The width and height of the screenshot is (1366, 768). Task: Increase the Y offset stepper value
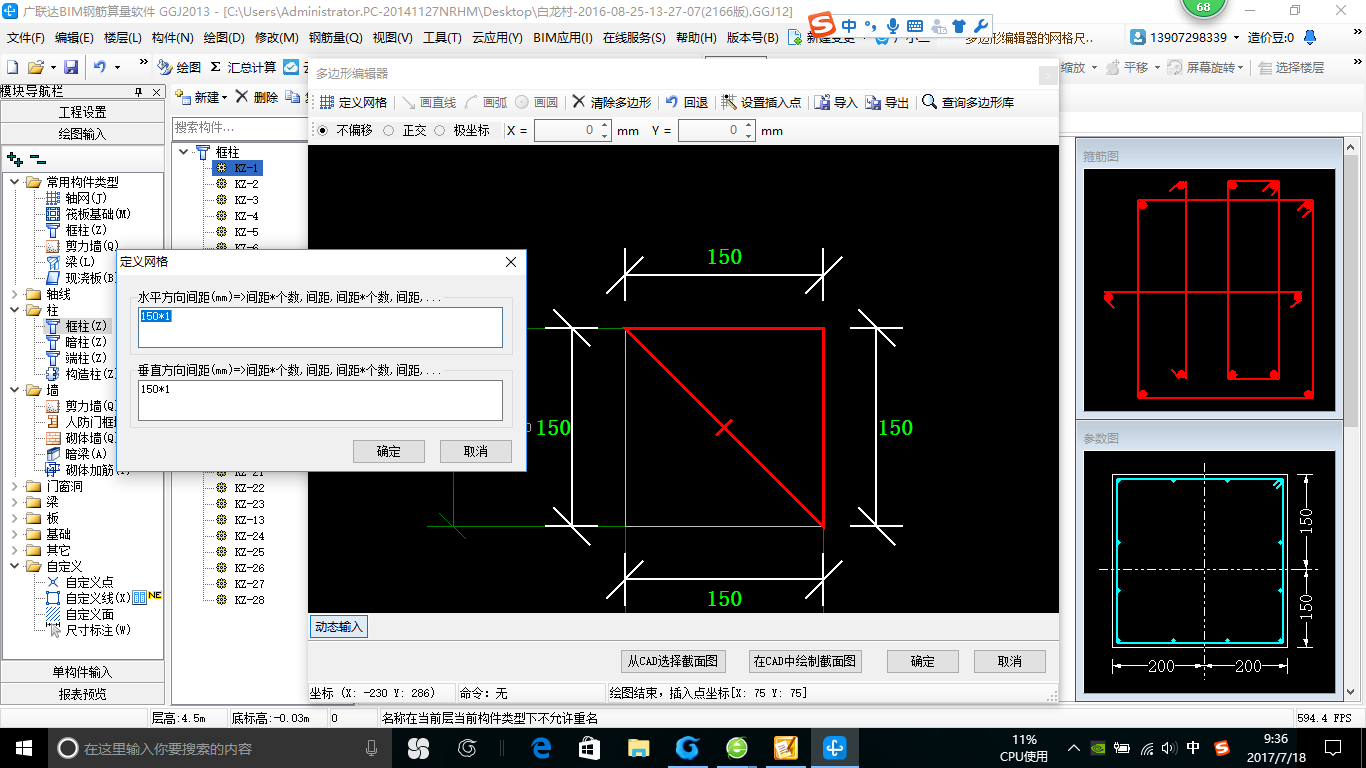click(748, 126)
